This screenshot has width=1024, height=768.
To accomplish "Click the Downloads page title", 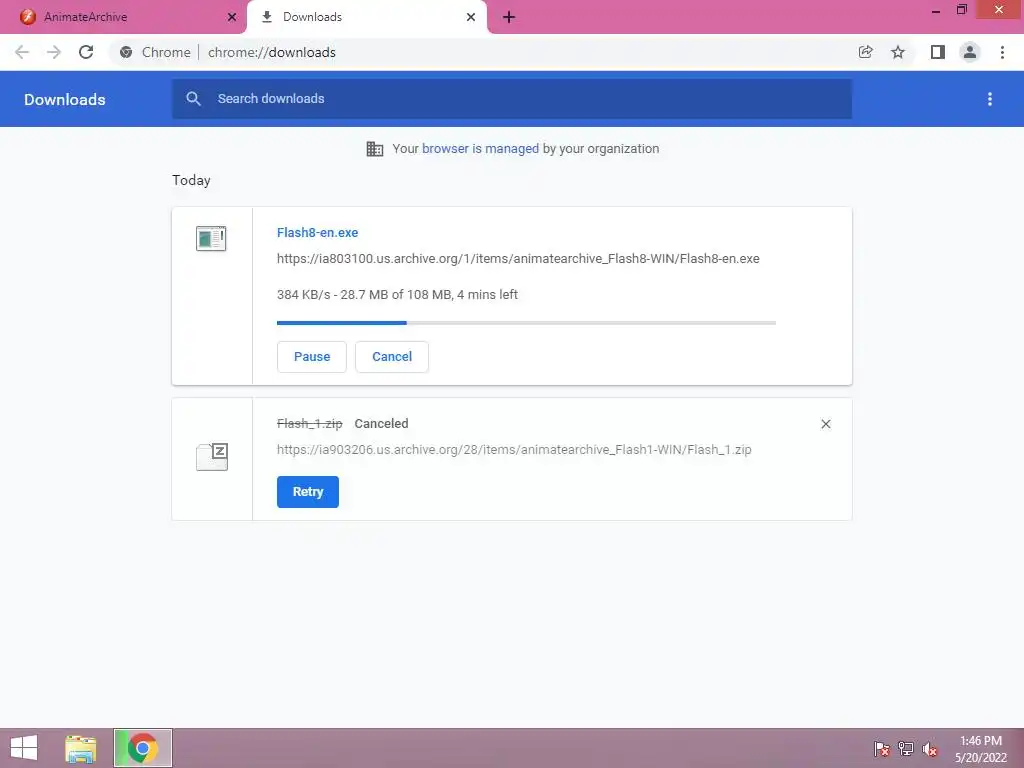I will click(x=65, y=99).
